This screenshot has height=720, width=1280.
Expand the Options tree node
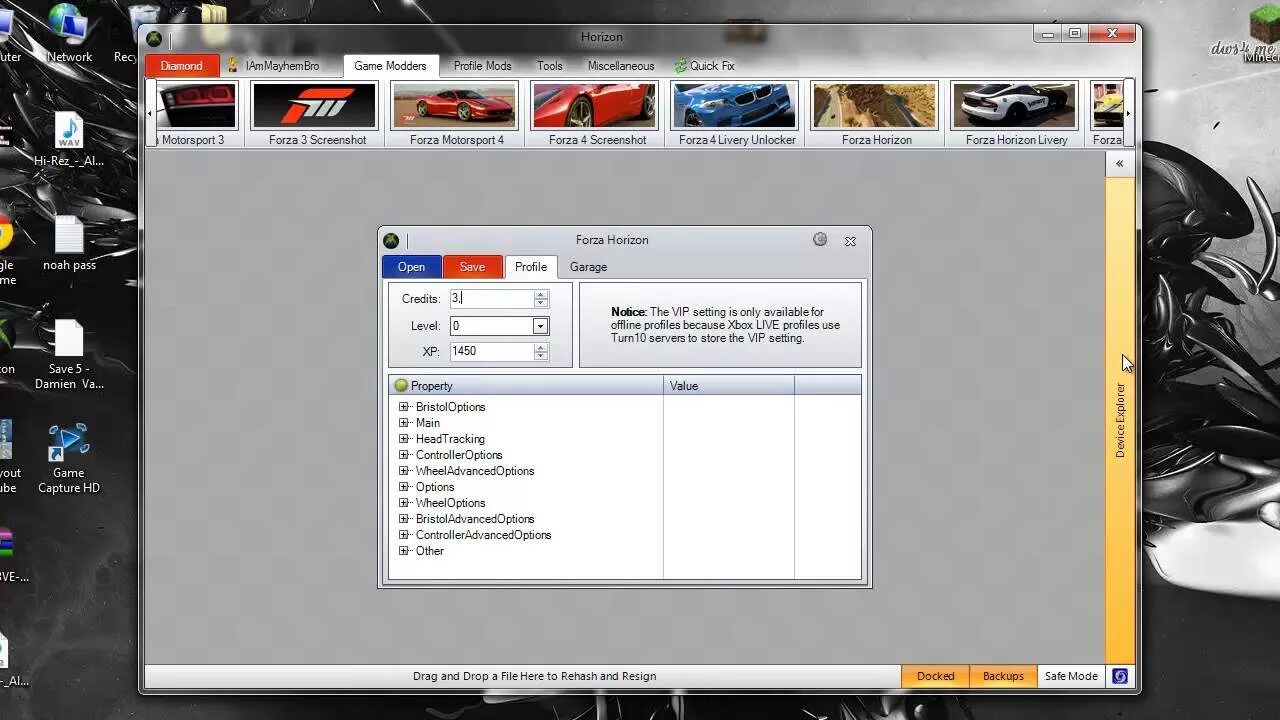(404, 487)
